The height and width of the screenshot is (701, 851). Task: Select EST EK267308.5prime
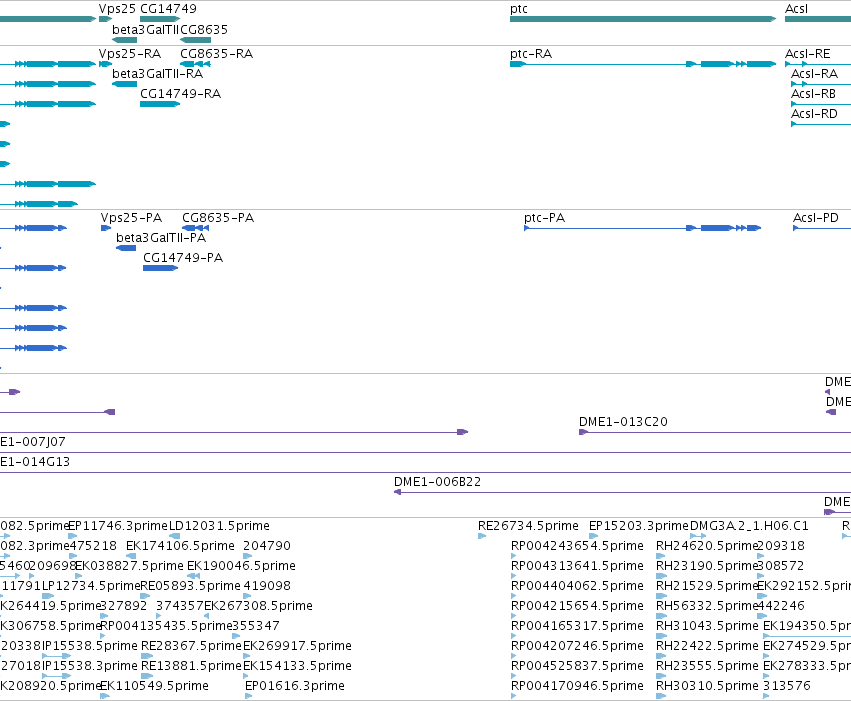click(258, 606)
